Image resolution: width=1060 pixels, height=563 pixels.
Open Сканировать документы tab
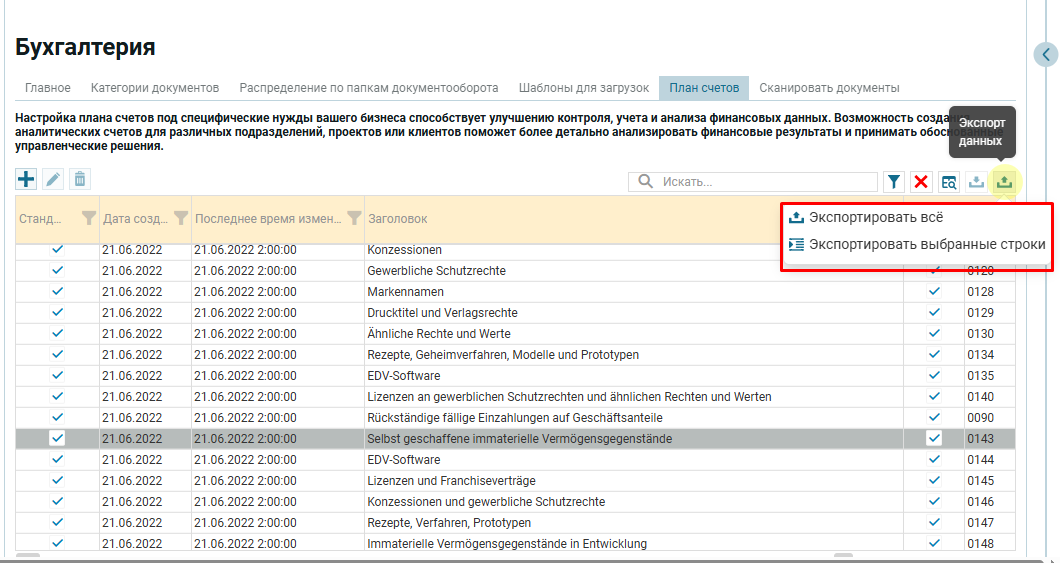pos(829,88)
